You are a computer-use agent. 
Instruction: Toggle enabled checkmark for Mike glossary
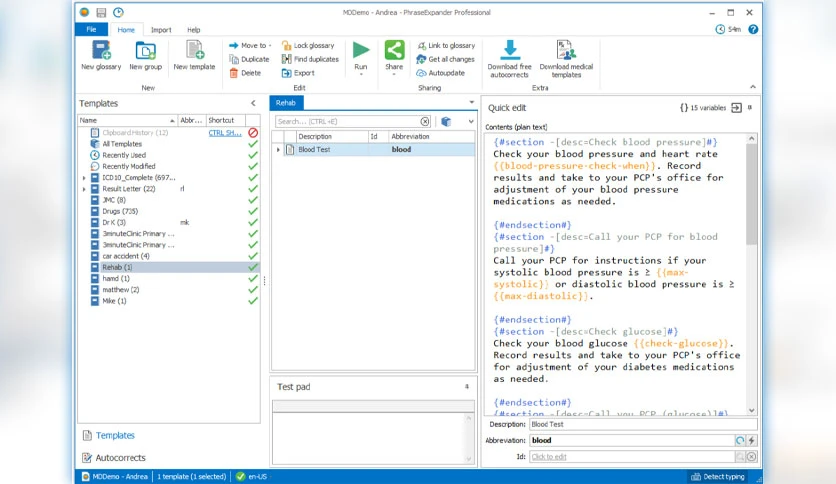point(253,301)
